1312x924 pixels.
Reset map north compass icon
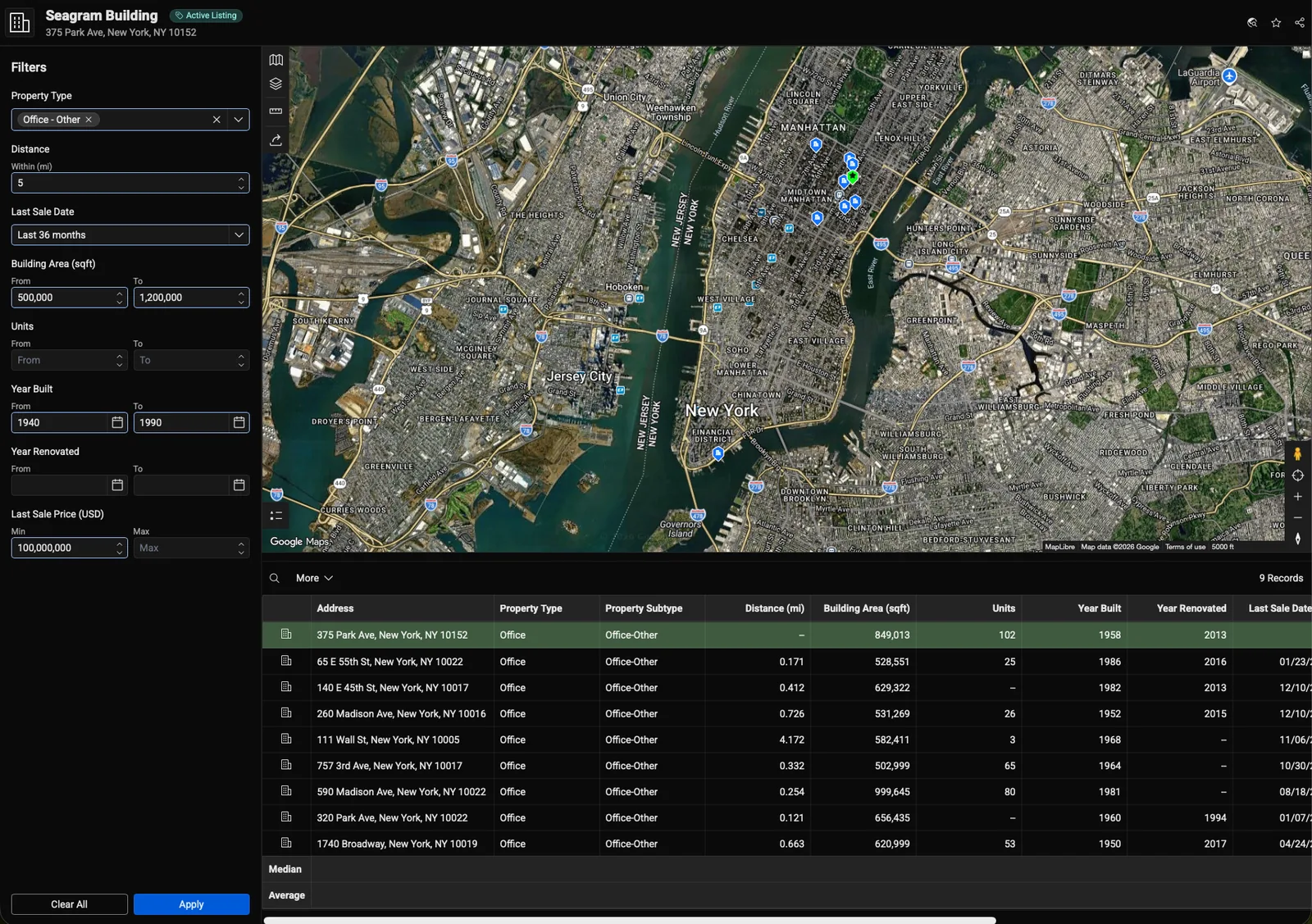tap(1297, 539)
